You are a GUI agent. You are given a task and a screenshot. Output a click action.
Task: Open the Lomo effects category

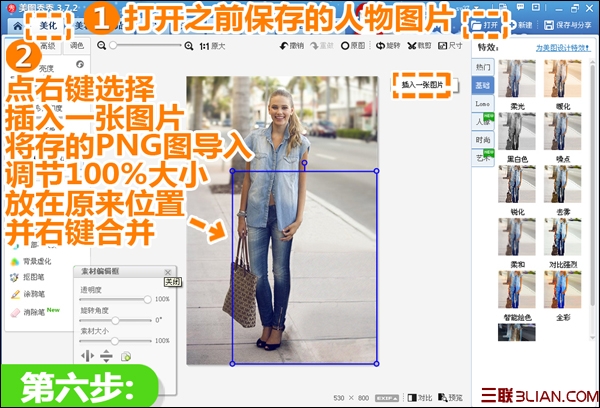(x=483, y=104)
